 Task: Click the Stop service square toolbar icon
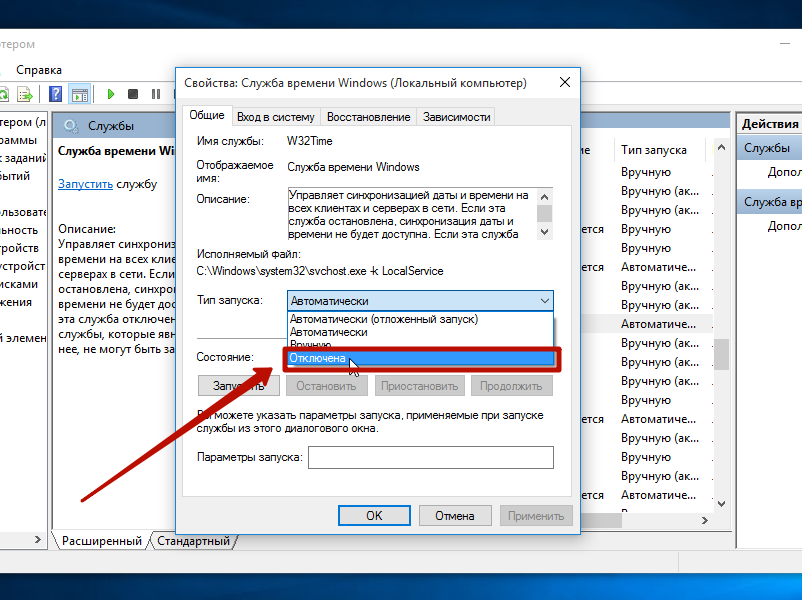click(133, 94)
